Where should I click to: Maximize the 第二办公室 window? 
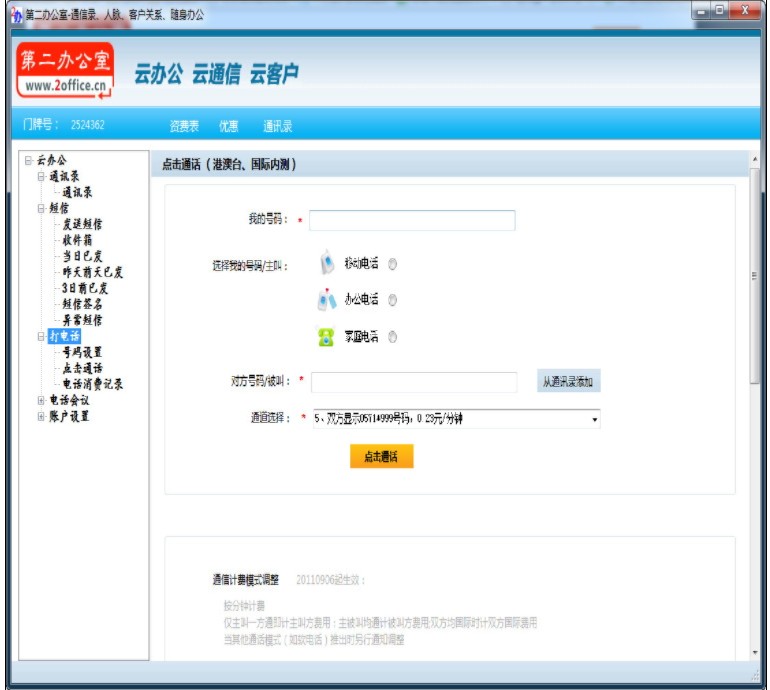[720, 11]
